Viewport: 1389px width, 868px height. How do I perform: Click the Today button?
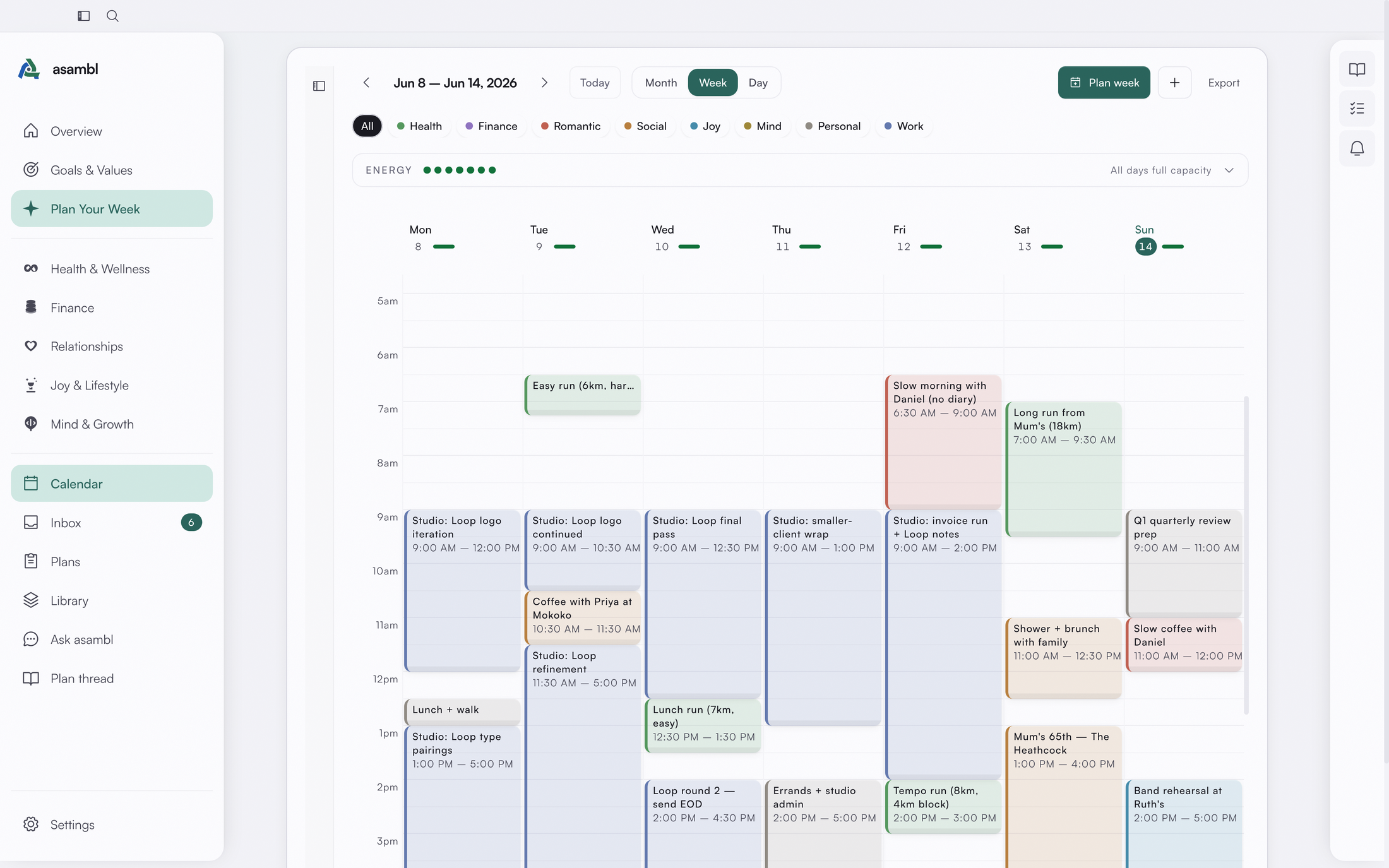(x=595, y=83)
